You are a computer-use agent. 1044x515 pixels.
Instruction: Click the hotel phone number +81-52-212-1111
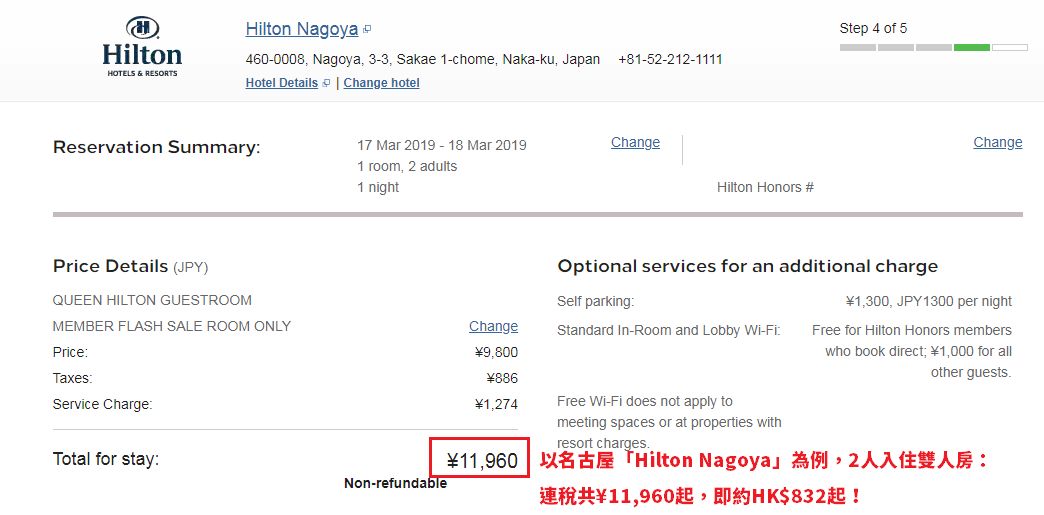click(670, 59)
